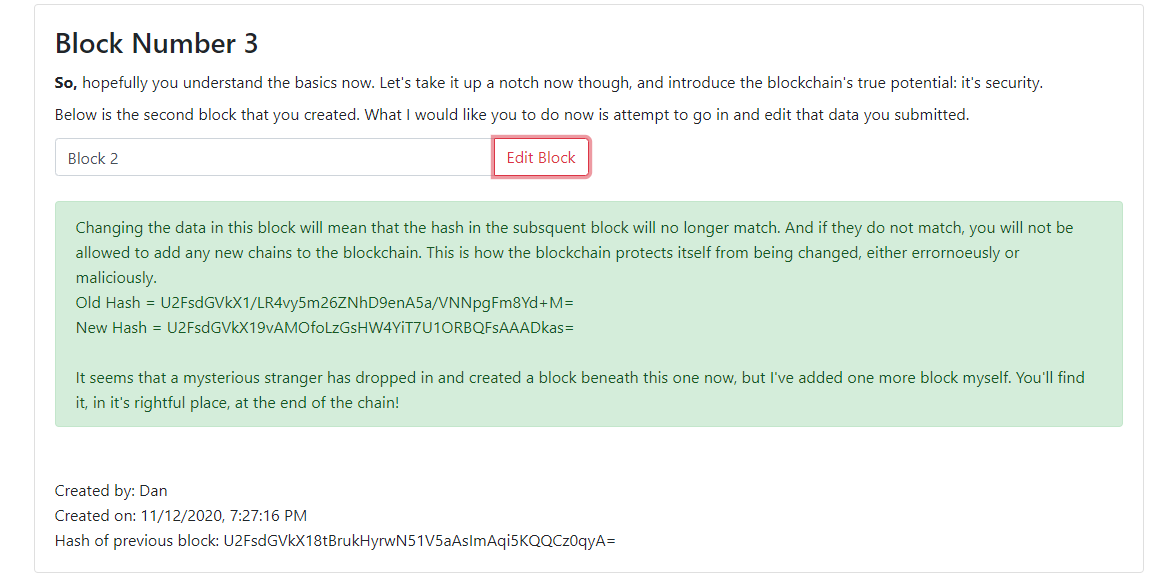Click the Hash of previous block label

(138, 541)
